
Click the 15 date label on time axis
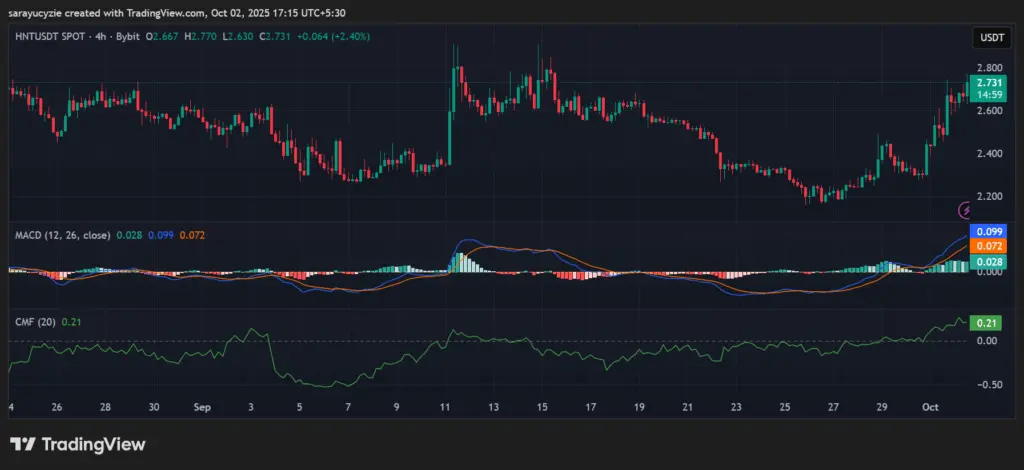point(542,407)
